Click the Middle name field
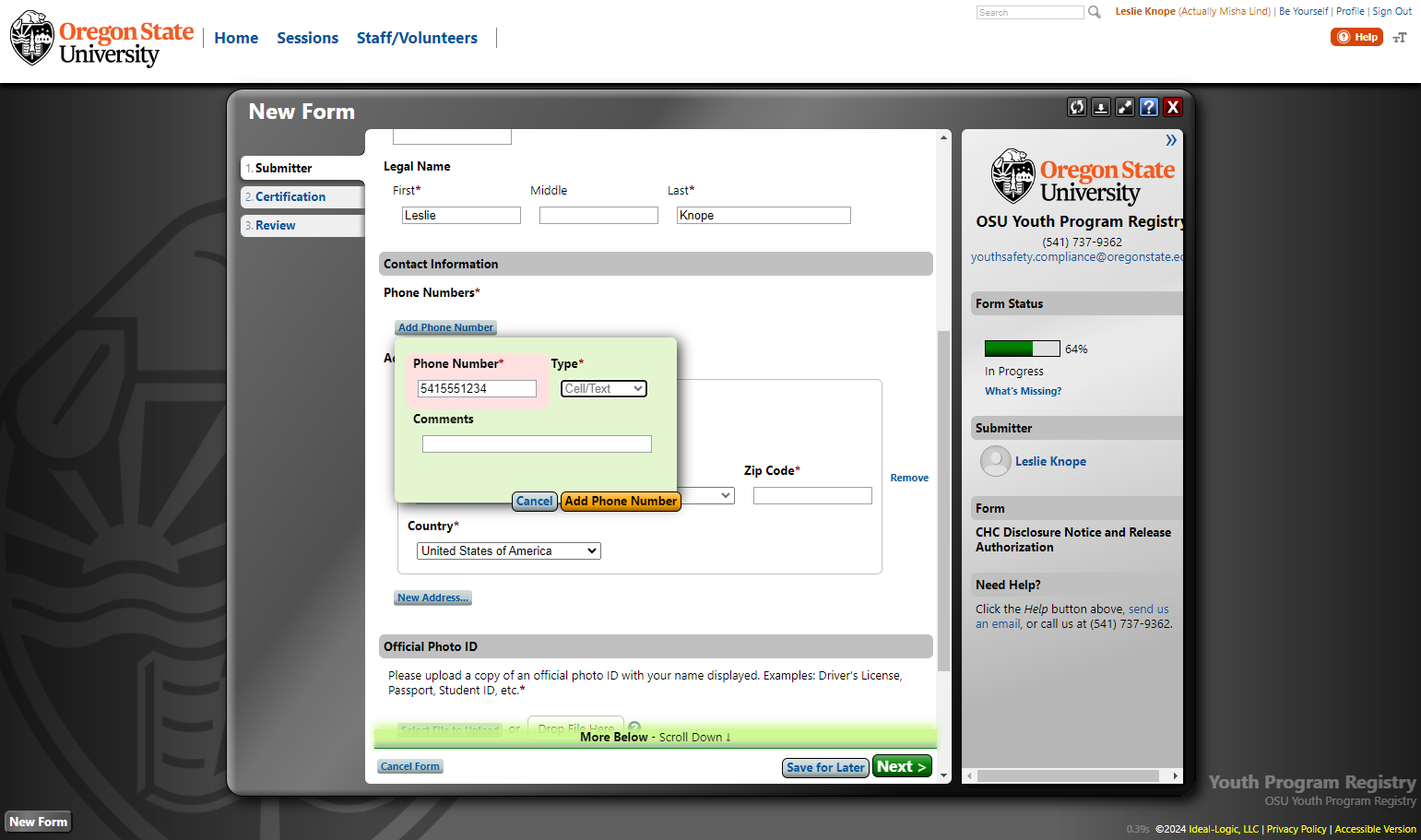 [x=598, y=215]
